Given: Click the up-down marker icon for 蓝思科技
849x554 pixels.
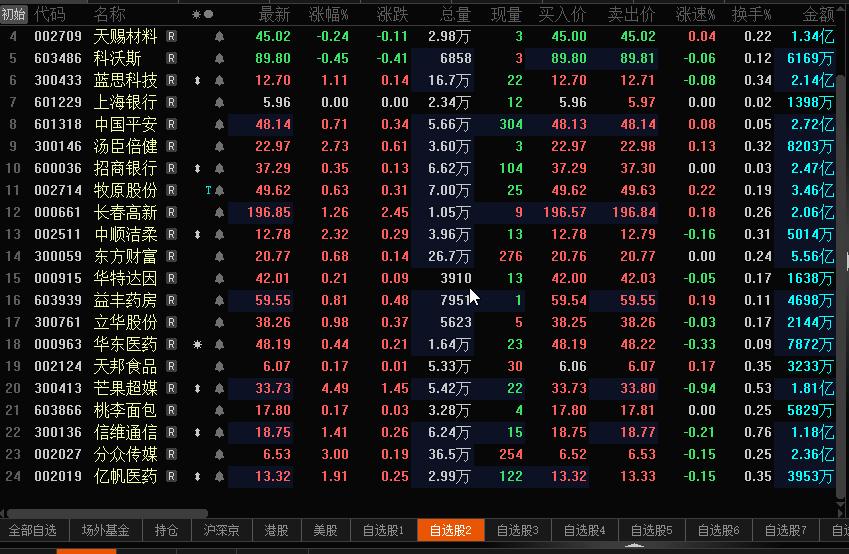Looking at the screenshot, I should [198, 81].
